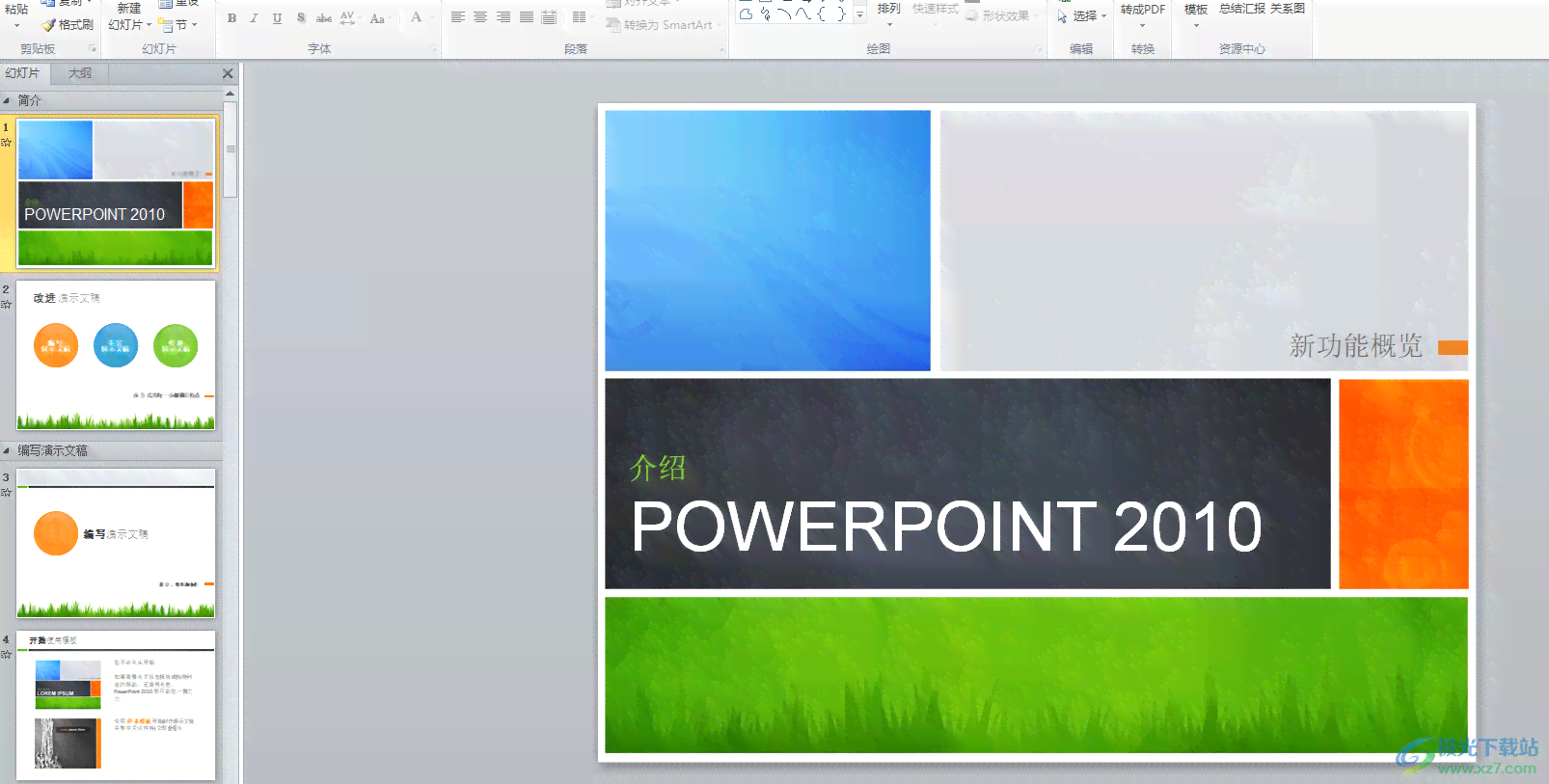Select the blue image on the slide
Image resolution: width=1549 pixels, height=784 pixels.
[x=768, y=240]
